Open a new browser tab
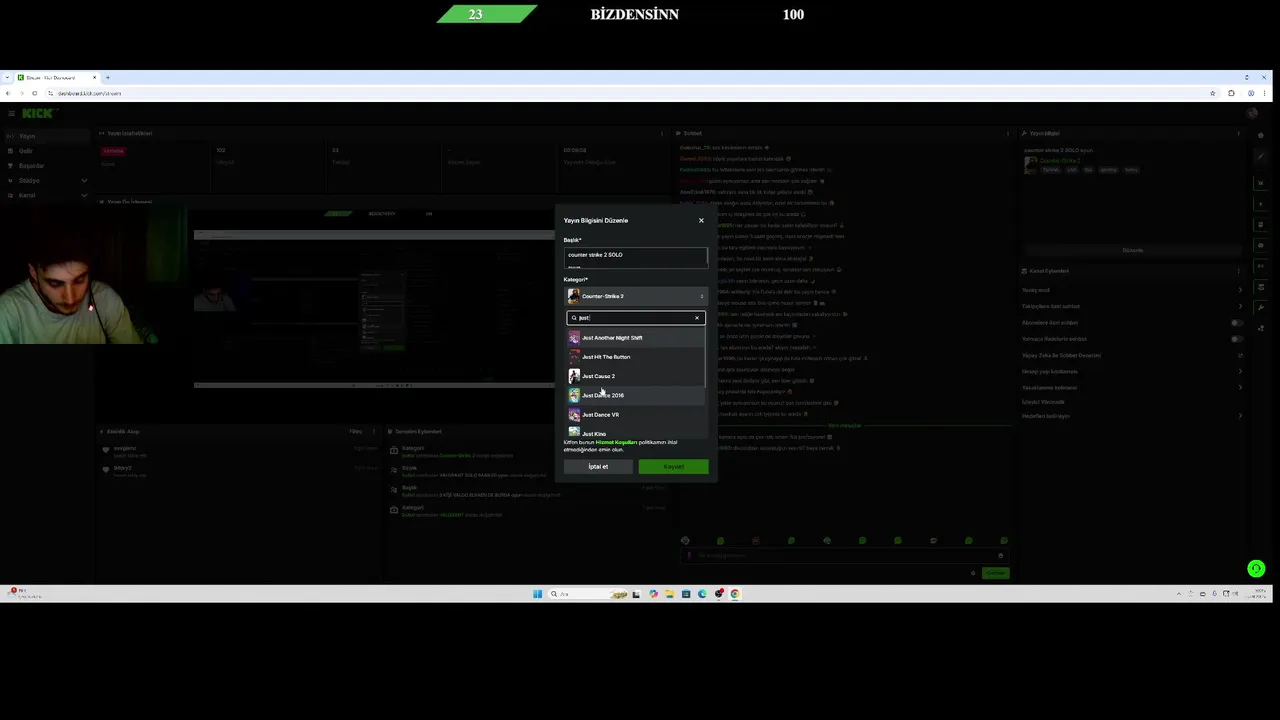 pyautogui.click(x=108, y=77)
